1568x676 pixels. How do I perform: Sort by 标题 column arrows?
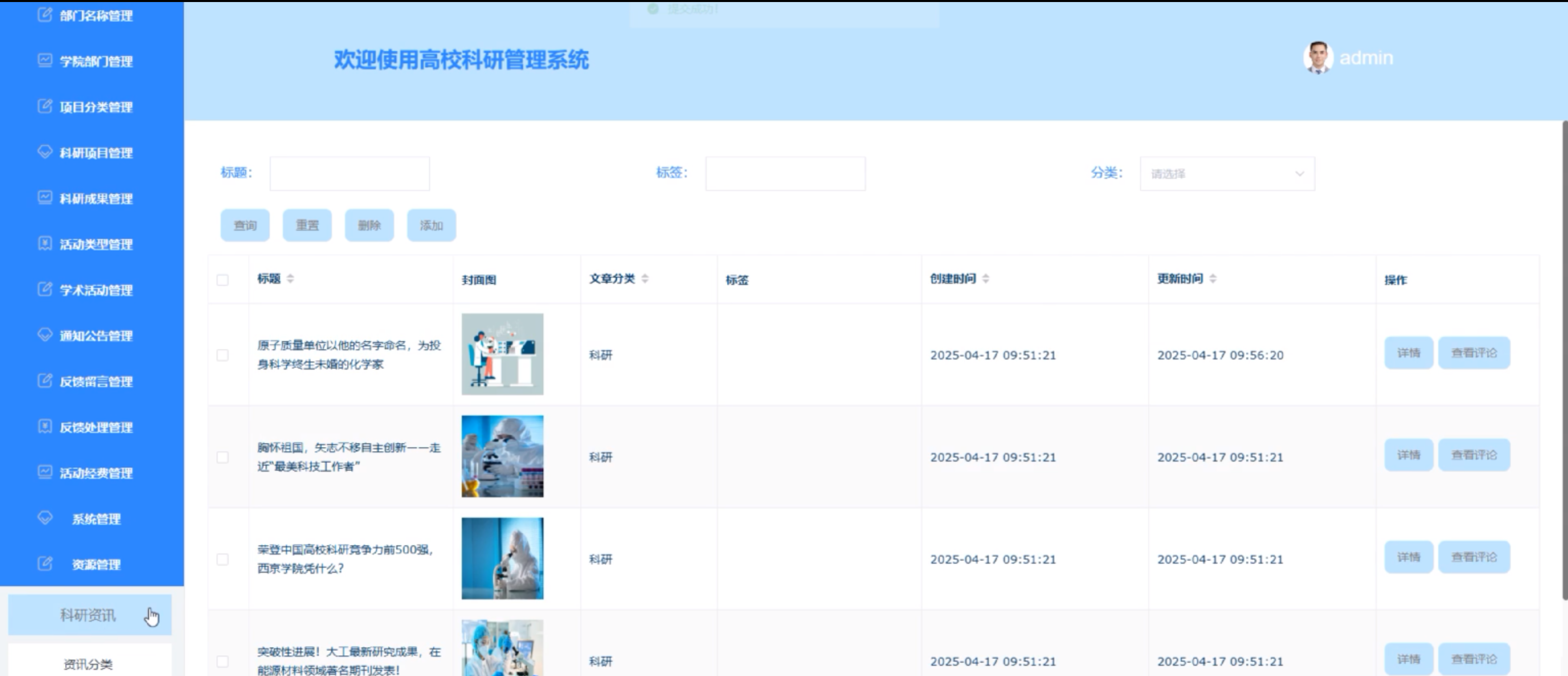(x=290, y=279)
